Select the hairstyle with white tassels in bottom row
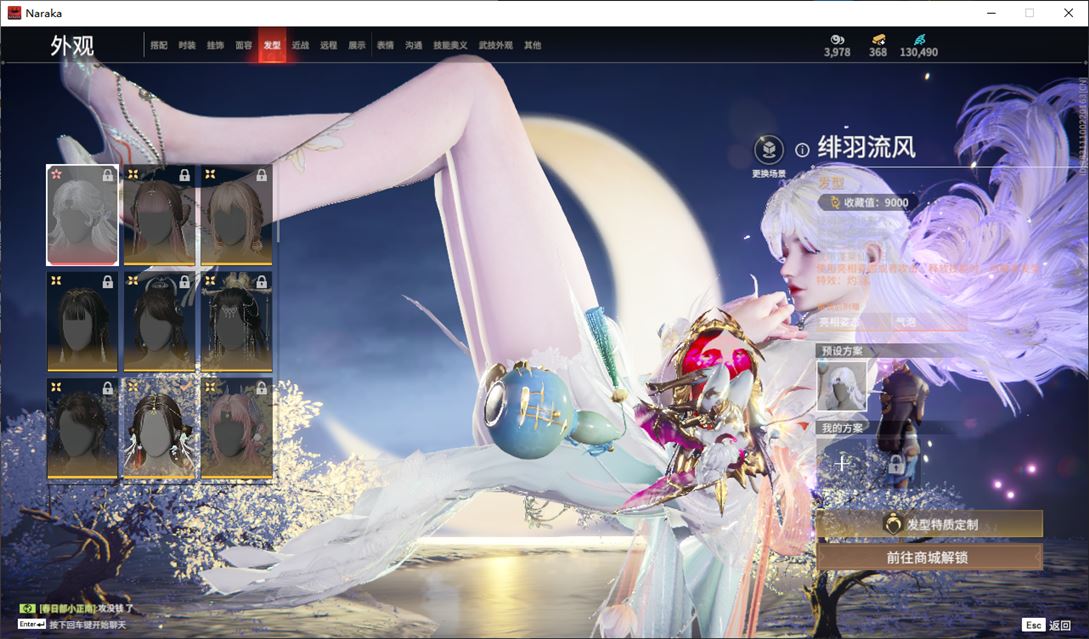 159,429
